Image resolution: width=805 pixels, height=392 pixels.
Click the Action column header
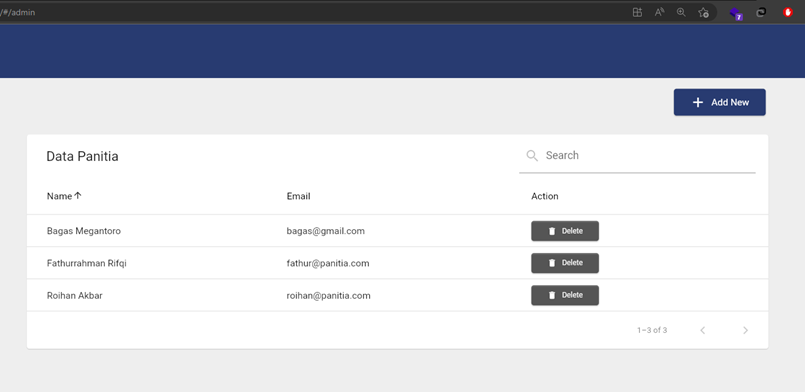pyautogui.click(x=545, y=196)
